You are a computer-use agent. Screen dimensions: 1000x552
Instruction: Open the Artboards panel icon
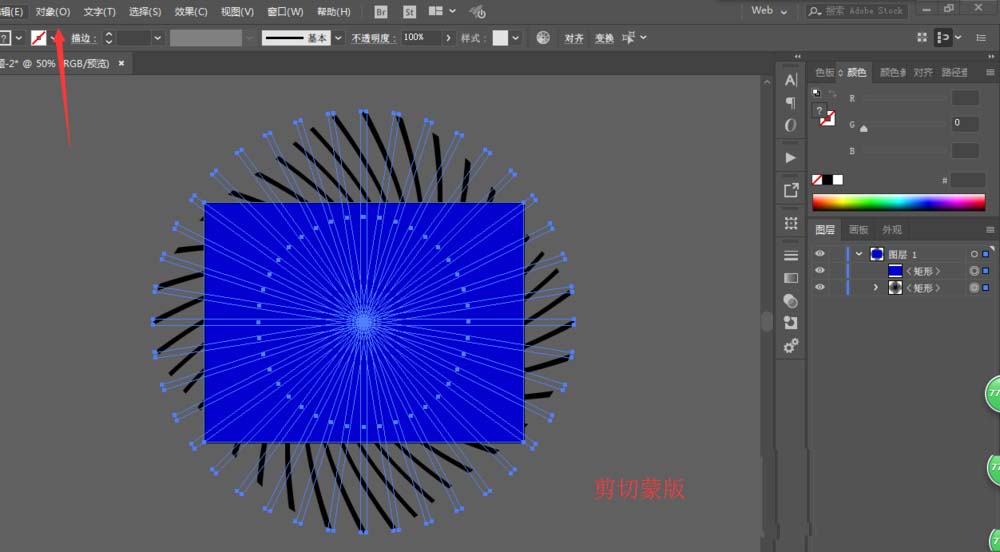point(791,223)
